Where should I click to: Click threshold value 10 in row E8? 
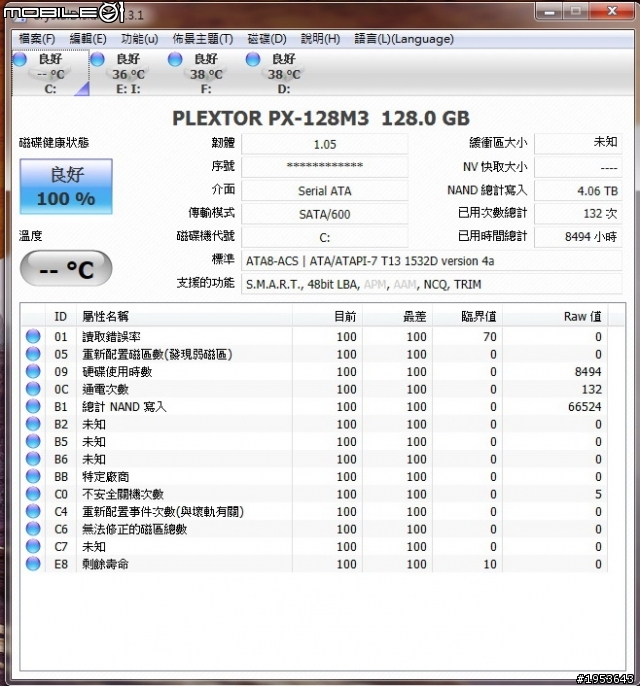tap(490, 564)
